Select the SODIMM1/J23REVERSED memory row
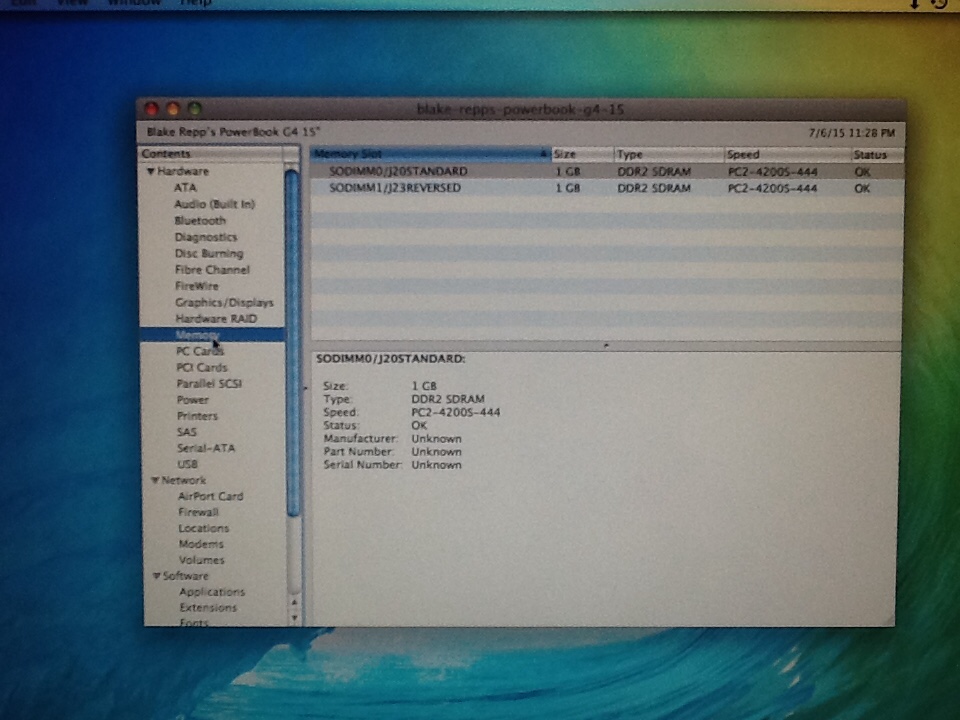The height and width of the screenshot is (720, 960). click(x=606, y=188)
